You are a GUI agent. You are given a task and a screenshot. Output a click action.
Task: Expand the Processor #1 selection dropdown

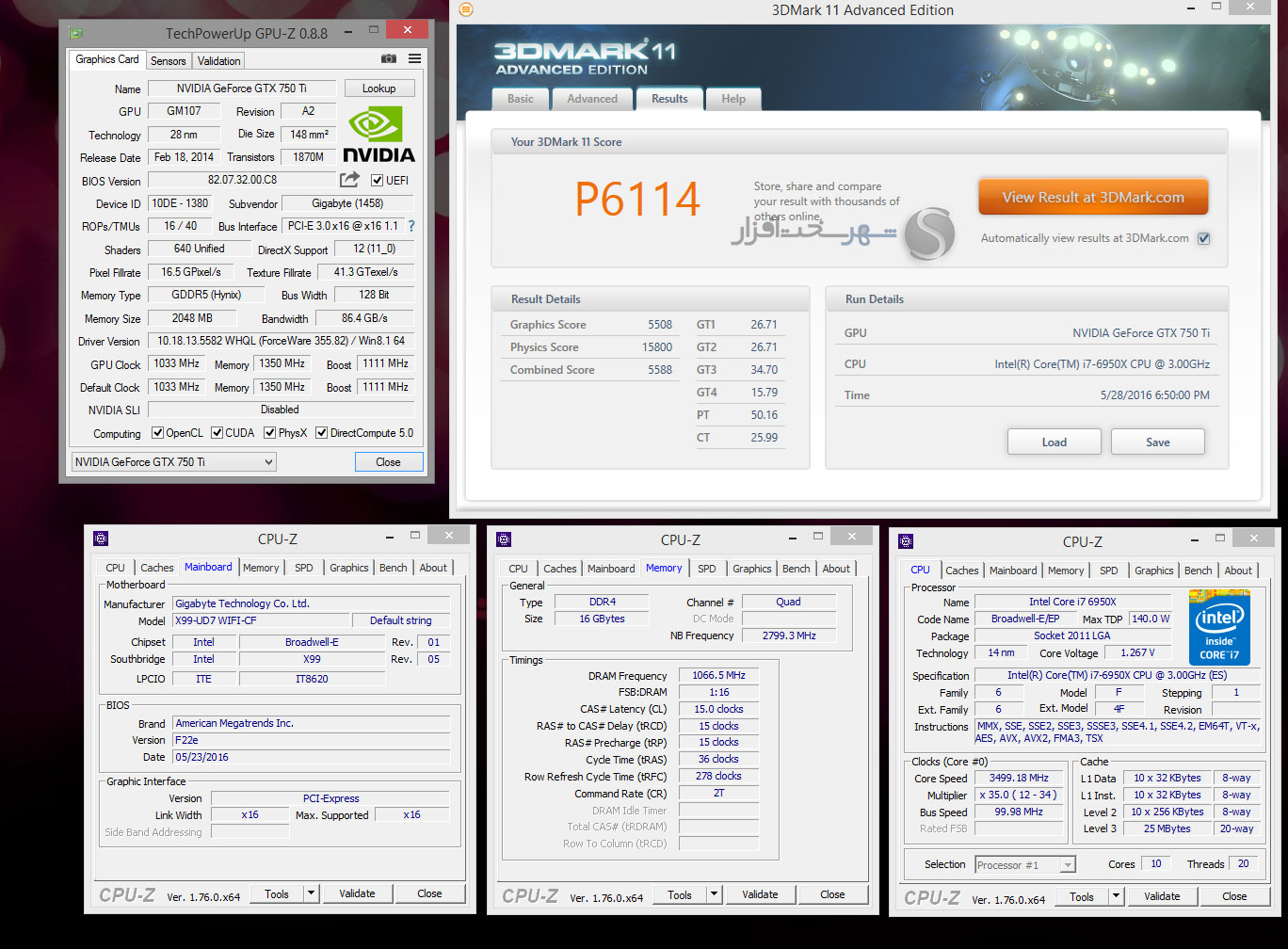point(1025,864)
